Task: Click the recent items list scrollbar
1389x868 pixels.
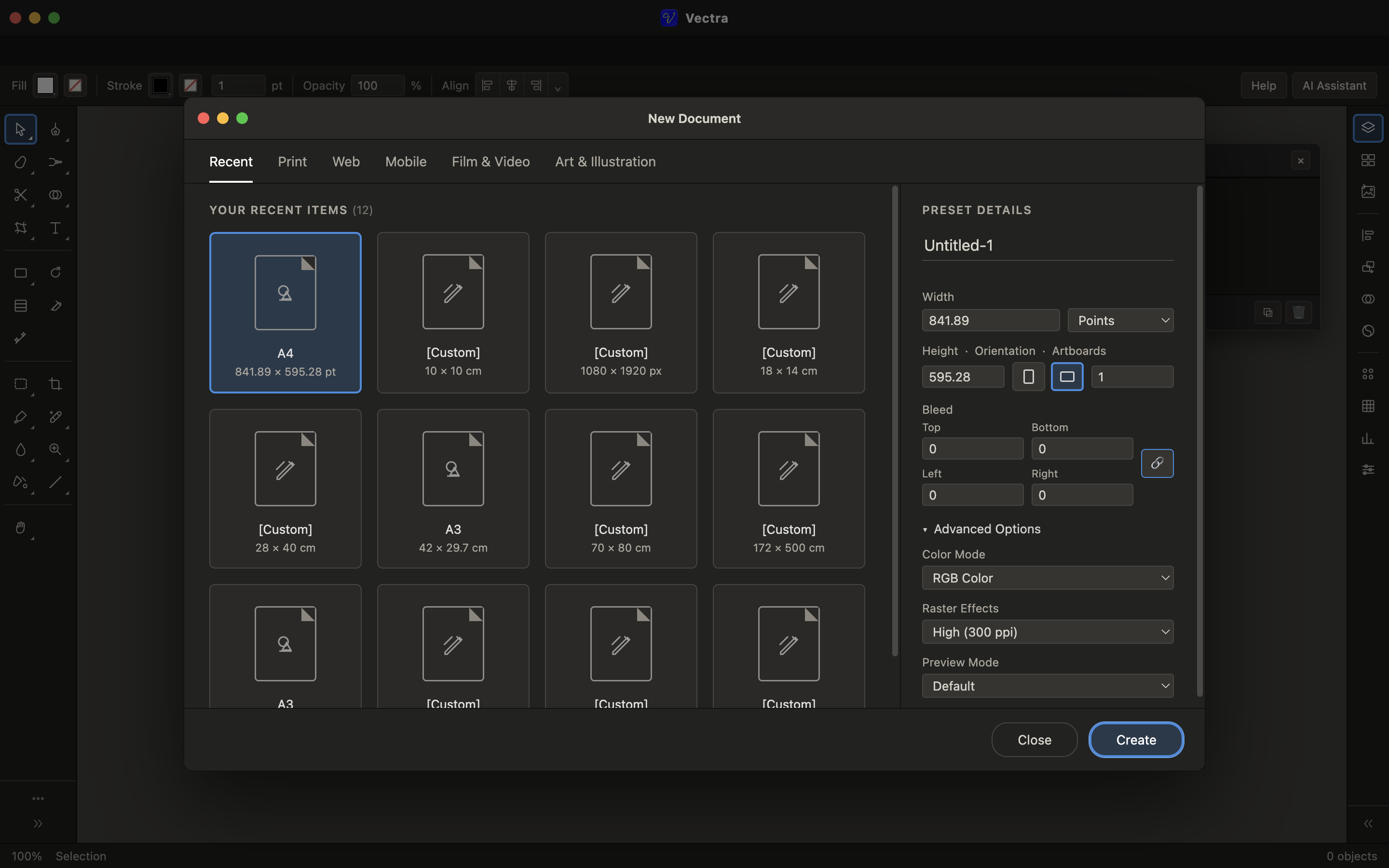Action: coord(894,421)
